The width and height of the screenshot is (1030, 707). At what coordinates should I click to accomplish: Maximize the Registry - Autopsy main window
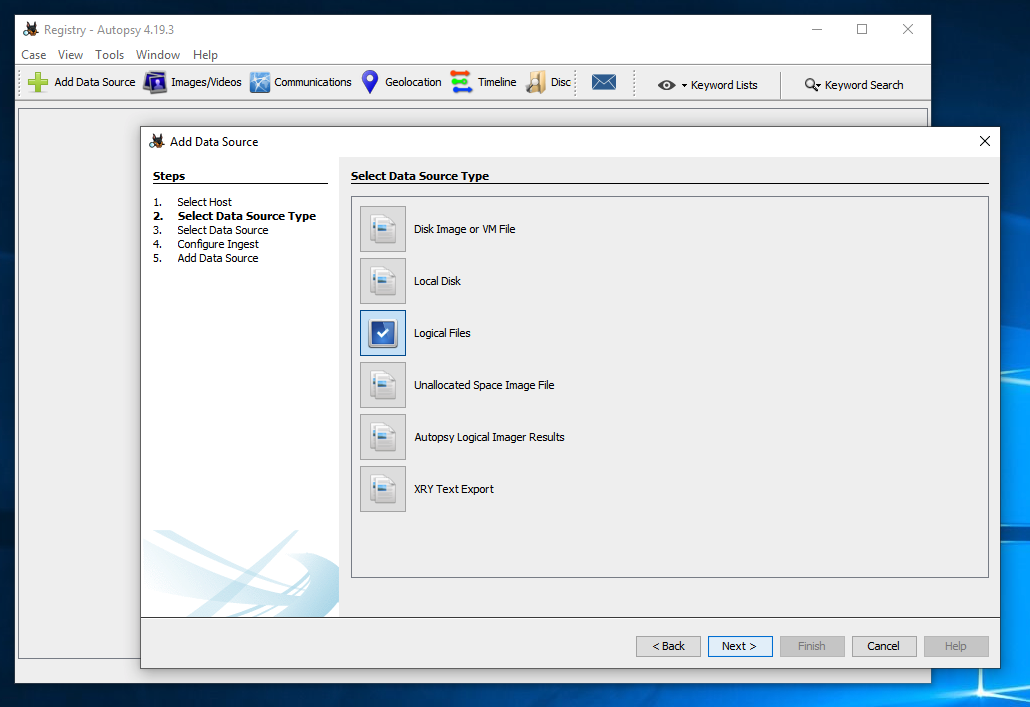click(x=862, y=30)
